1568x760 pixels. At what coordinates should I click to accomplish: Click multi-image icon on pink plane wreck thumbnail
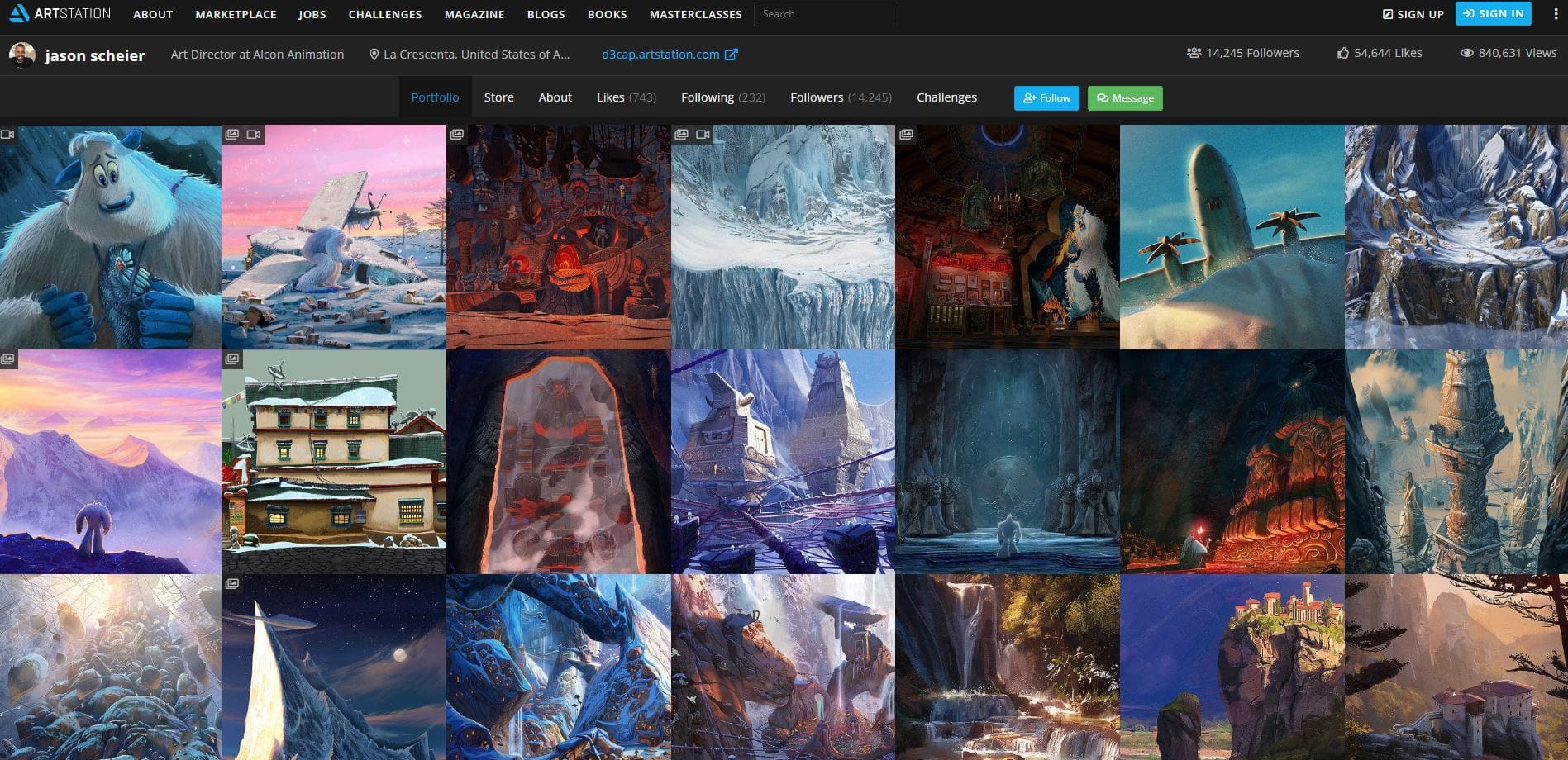pos(232,134)
